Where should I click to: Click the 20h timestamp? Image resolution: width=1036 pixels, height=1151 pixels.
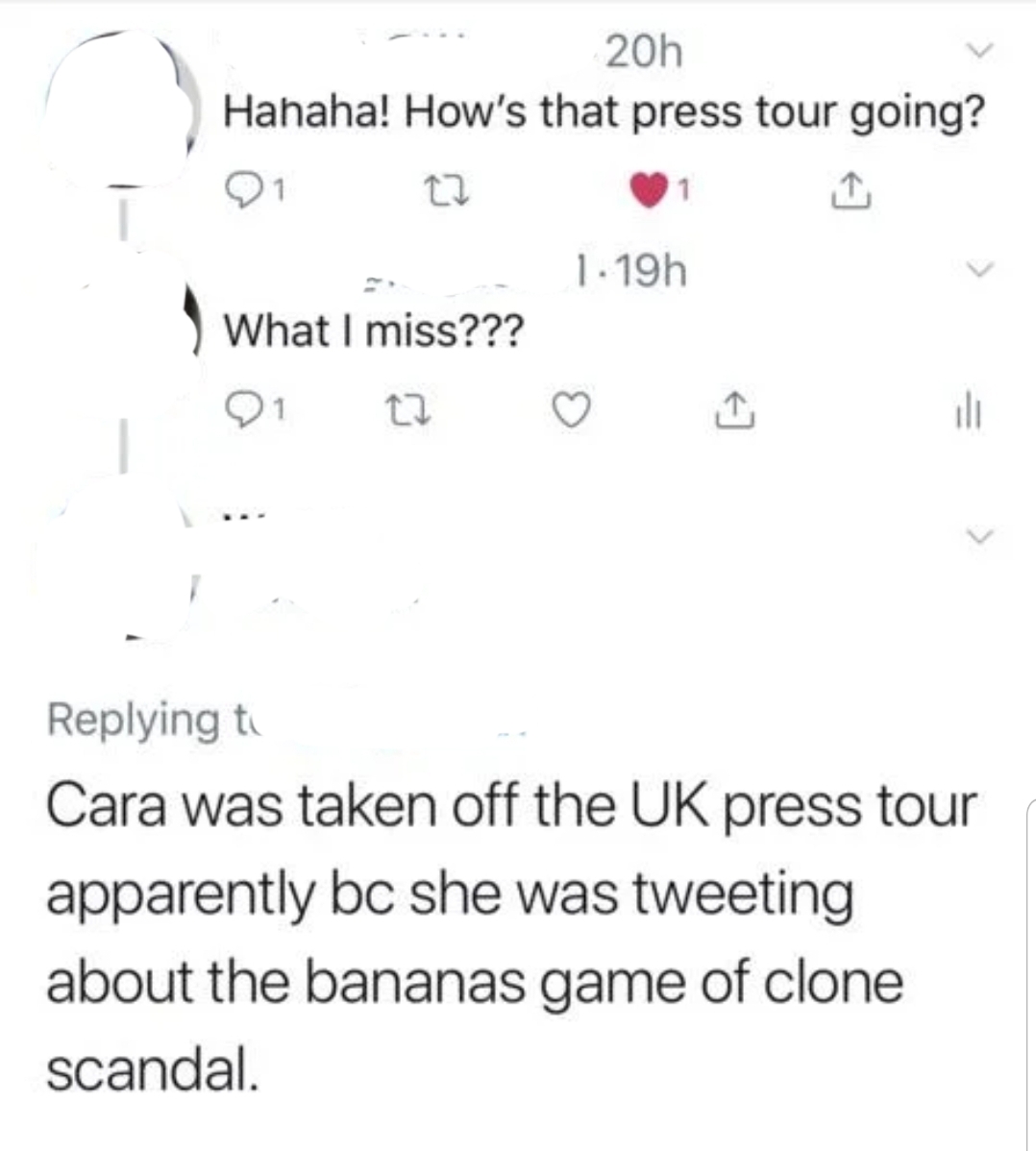tap(644, 52)
